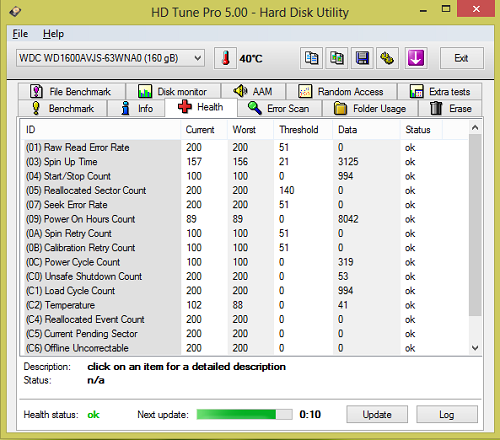The height and width of the screenshot is (440, 500).
Task: Open the Help menu
Action: 53,34
